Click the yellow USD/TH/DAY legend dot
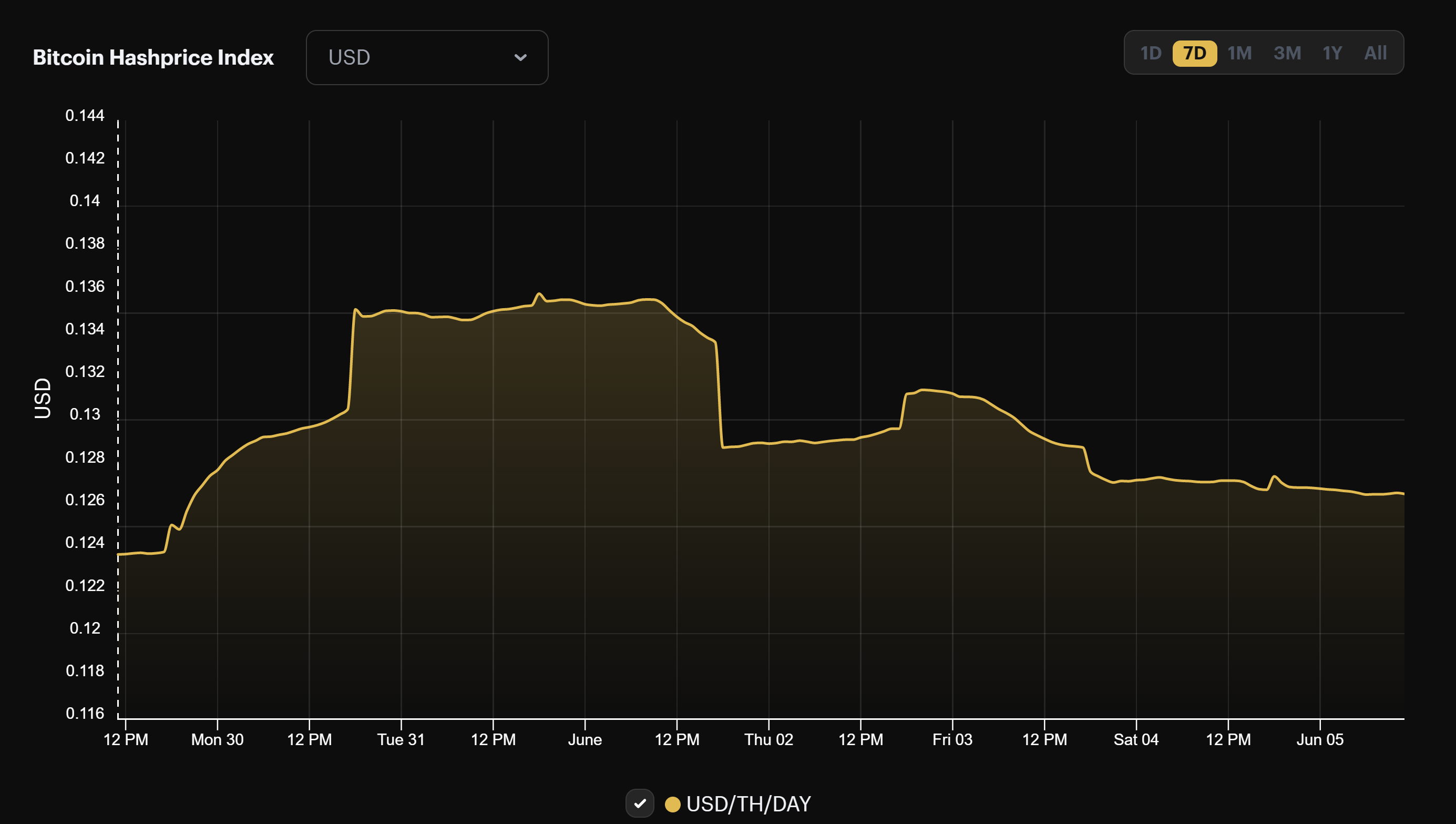 [x=672, y=804]
